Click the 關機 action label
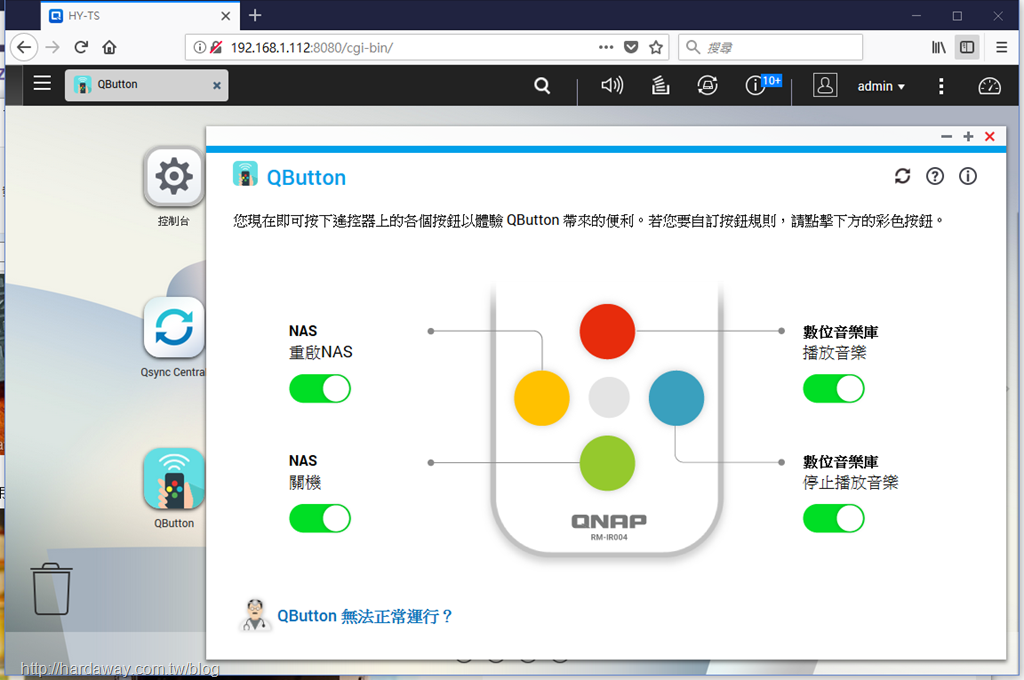Image resolution: width=1024 pixels, height=680 pixels. click(305, 483)
